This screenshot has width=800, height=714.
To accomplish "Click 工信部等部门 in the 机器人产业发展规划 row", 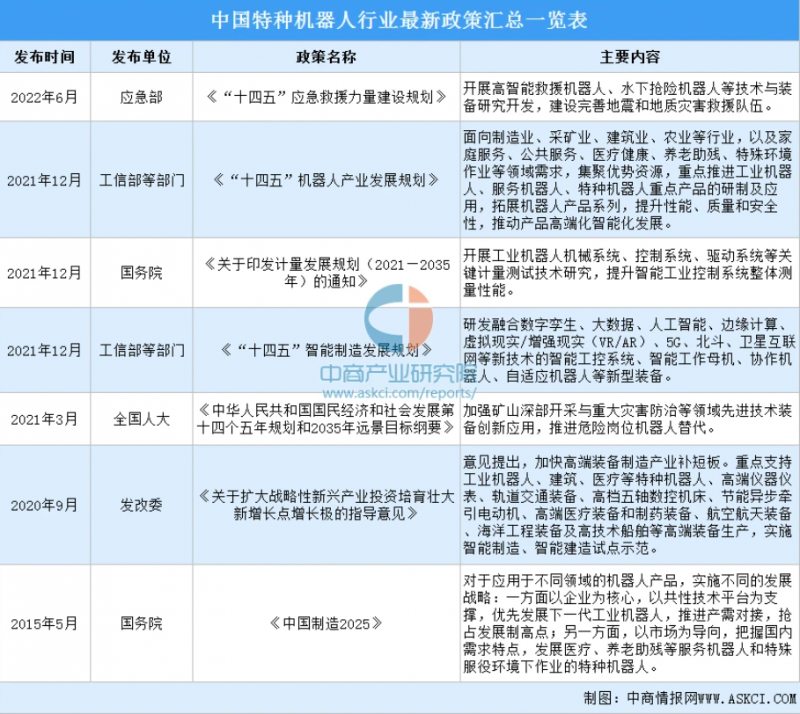I will (x=141, y=180).
